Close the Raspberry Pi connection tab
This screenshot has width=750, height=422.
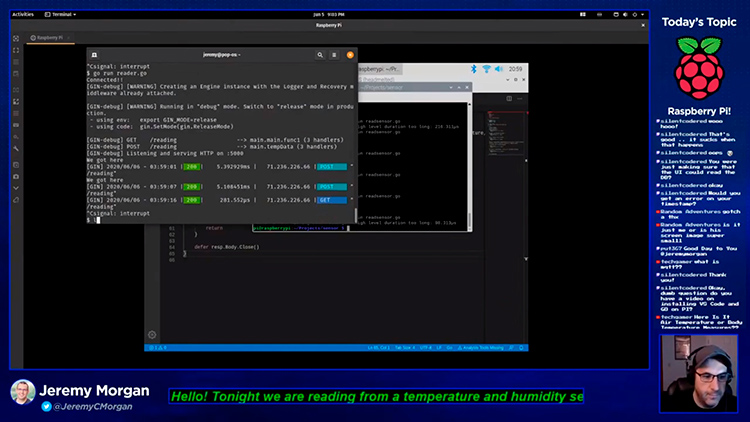click(68, 38)
